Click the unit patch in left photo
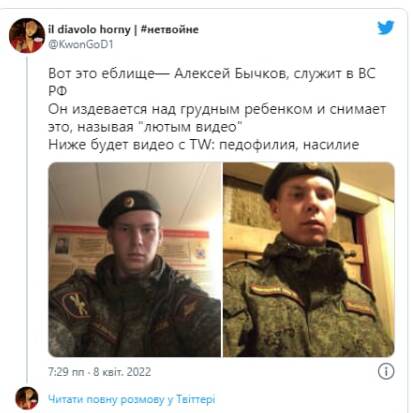 pyautogui.click(x=77, y=304)
